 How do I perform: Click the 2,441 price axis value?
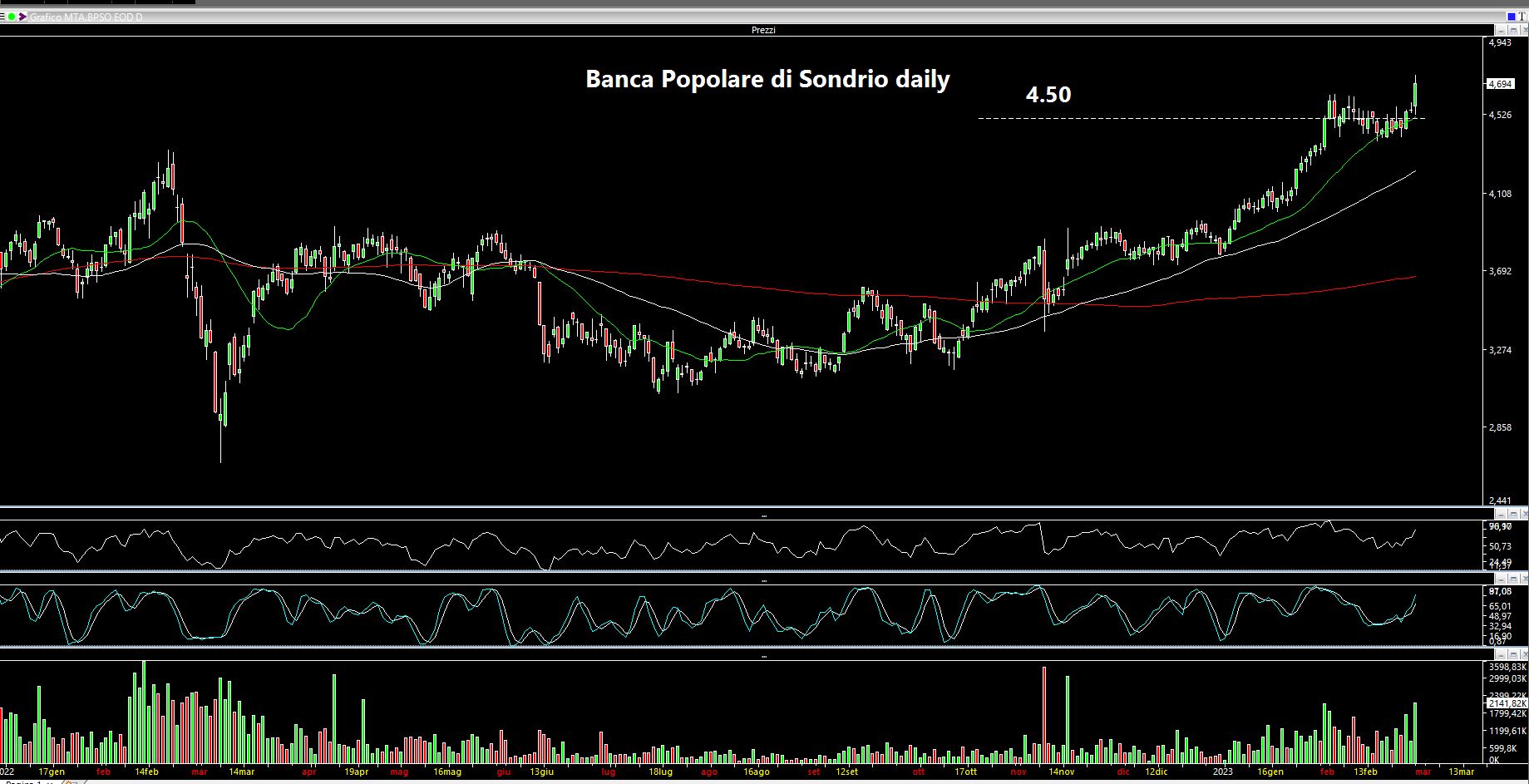pos(1500,500)
